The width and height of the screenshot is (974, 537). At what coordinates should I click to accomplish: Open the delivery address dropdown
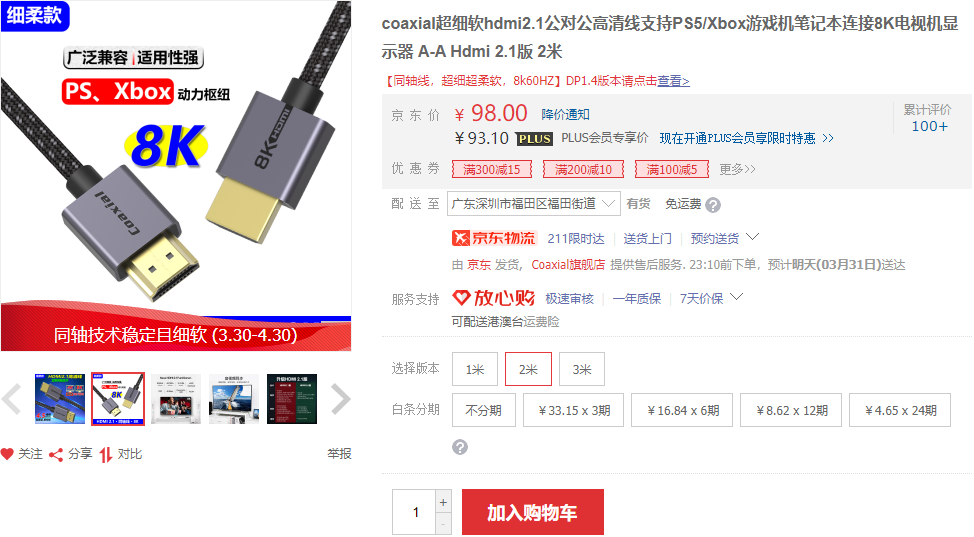click(534, 204)
